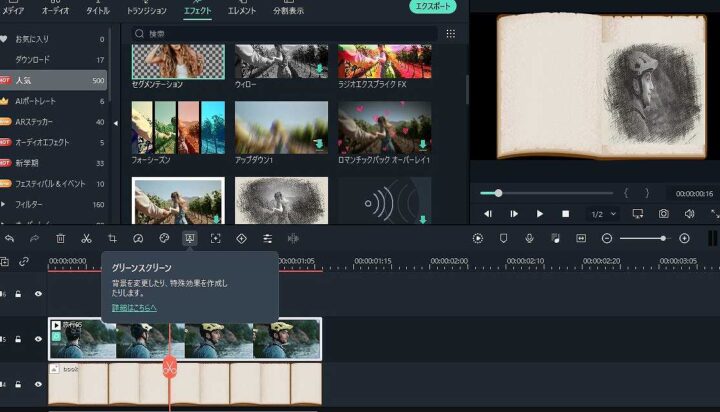
Task: Open the エレメント tab
Action: point(241,11)
